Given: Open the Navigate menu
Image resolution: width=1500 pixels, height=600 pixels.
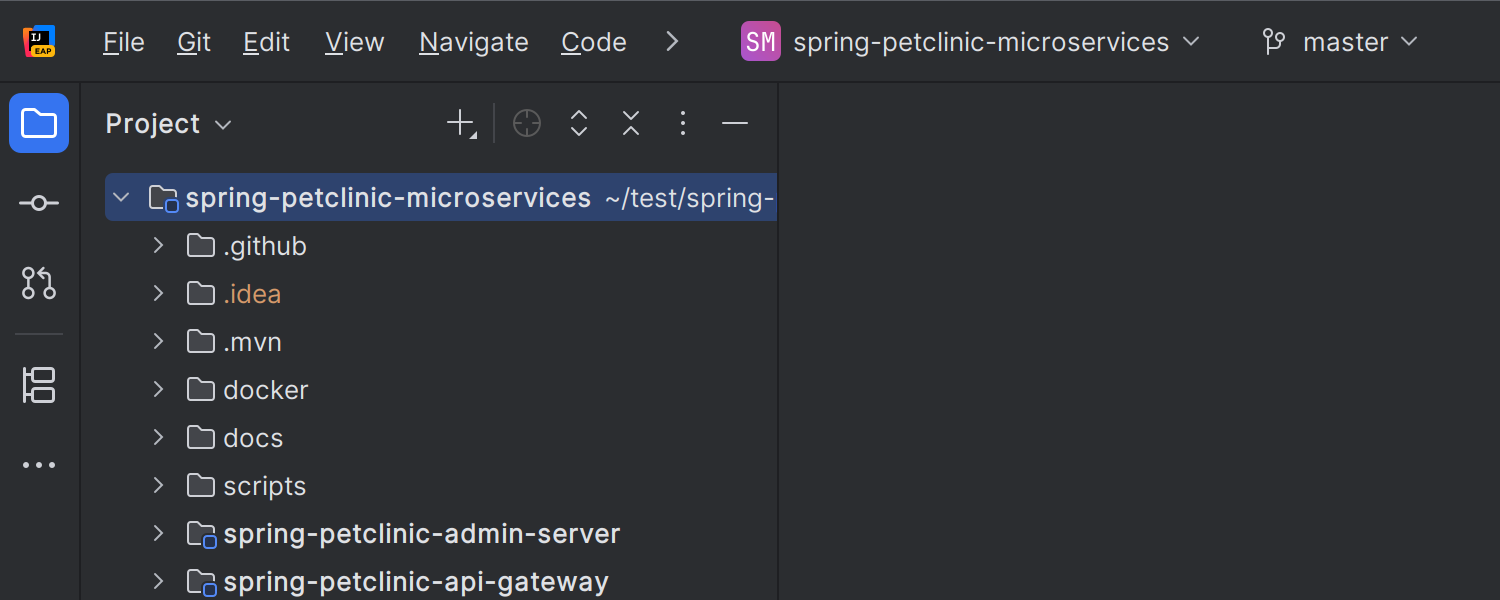Looking at the screenshot, I should click(474, 42).
